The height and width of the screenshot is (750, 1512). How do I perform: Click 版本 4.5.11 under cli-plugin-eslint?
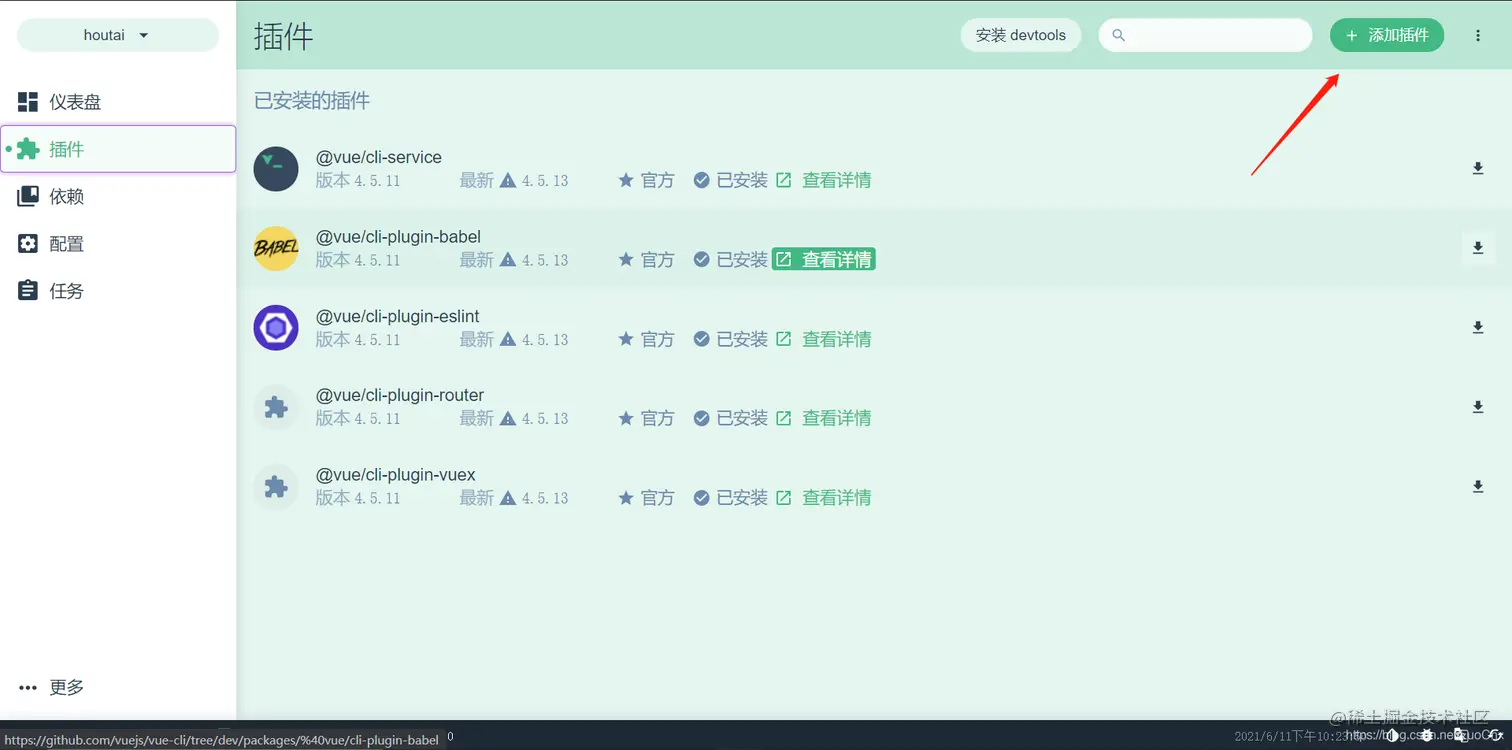[x=358, y=339]
